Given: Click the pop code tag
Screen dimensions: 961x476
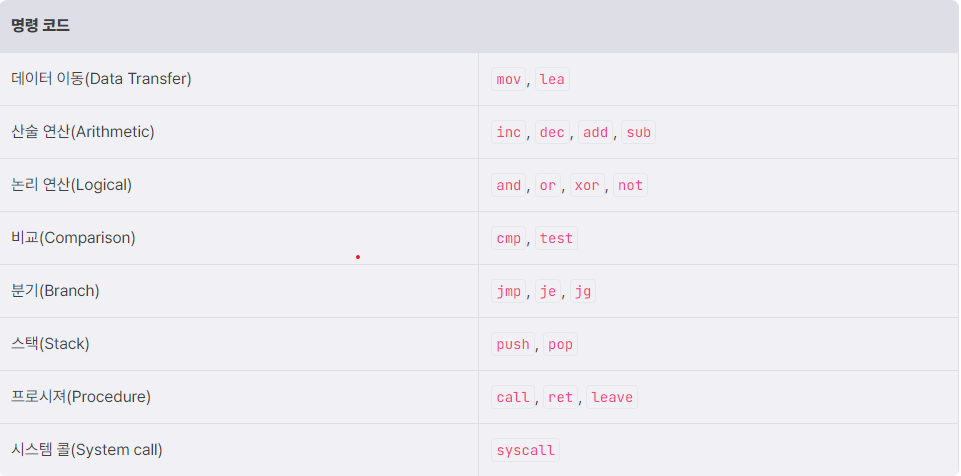Looking at the screenshot, I should (560, 344).
